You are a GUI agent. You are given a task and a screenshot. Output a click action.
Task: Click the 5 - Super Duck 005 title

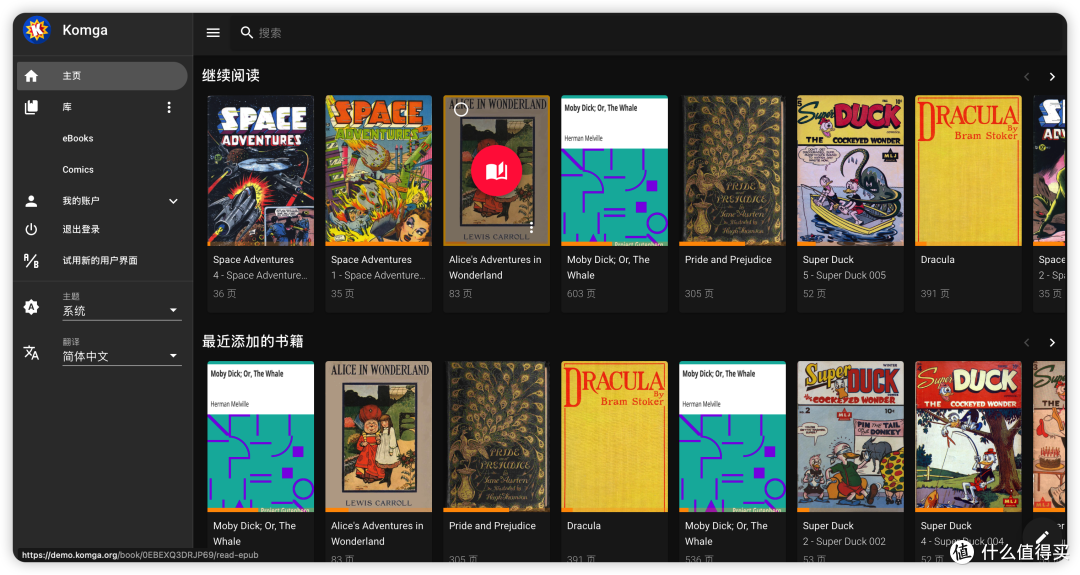point(844,275)
